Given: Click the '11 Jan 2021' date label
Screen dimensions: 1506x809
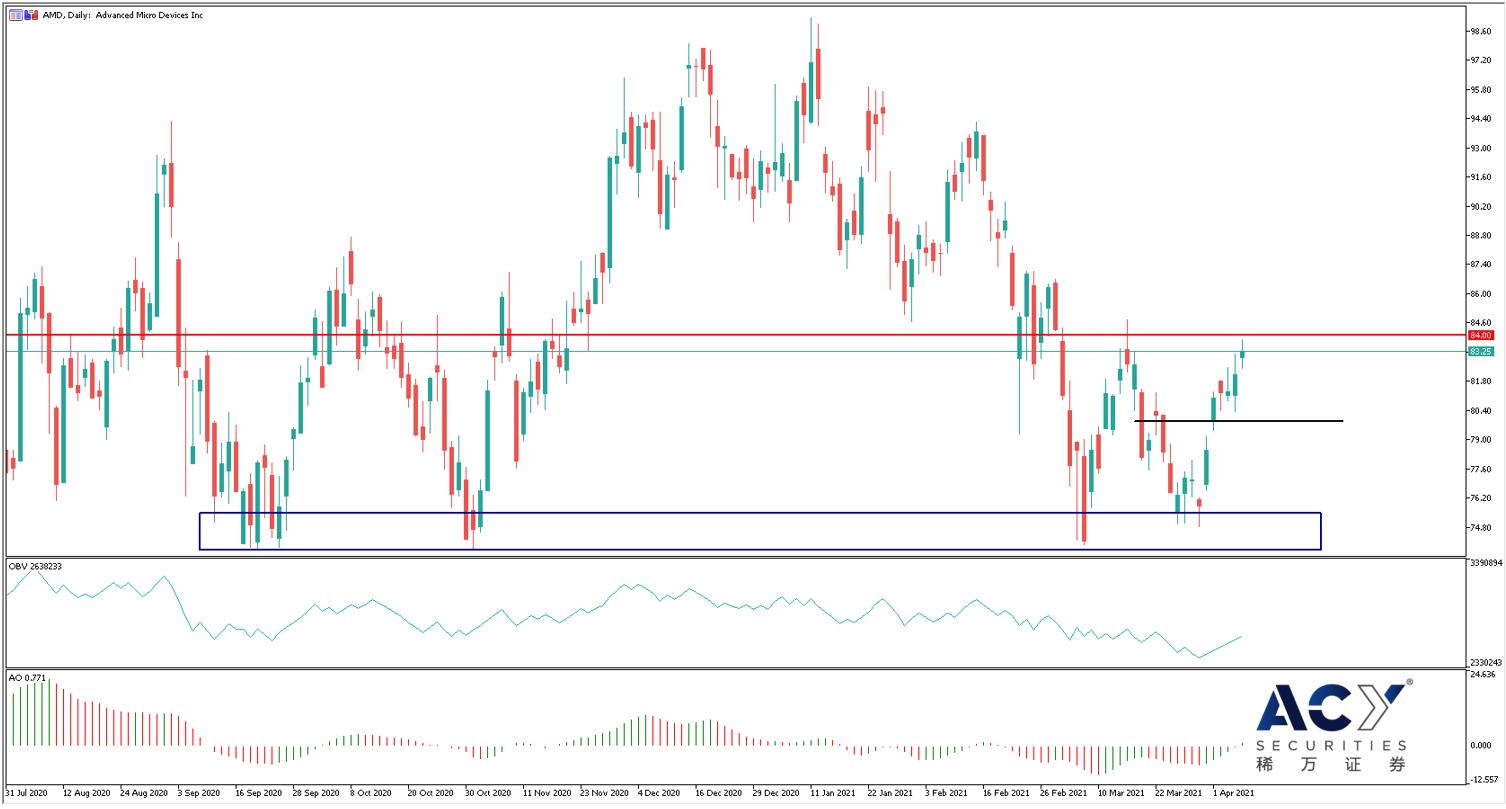Looking at the screenshot, I should coord(835,792).
